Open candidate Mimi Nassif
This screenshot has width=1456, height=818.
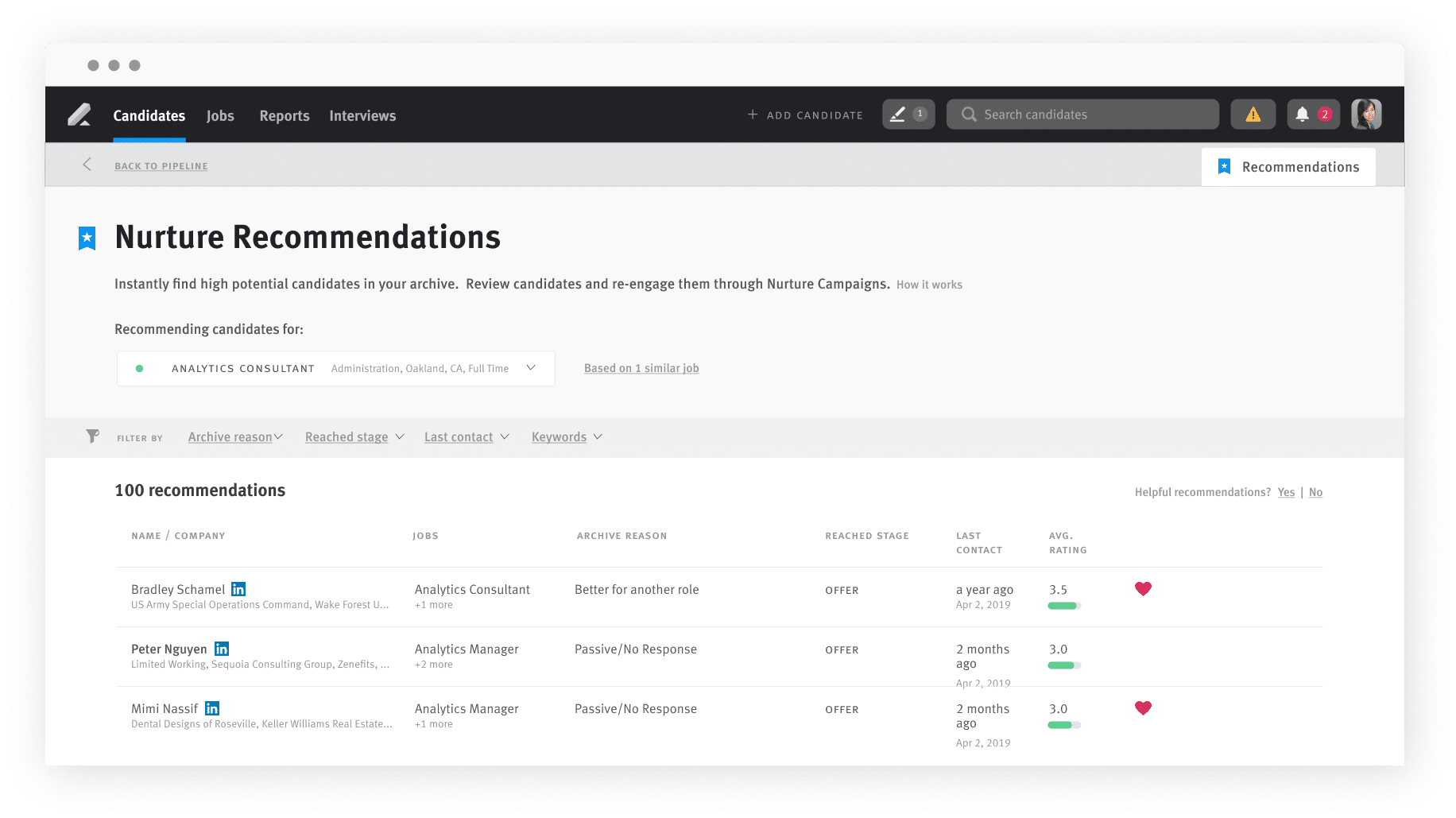(x=165, y=708)
